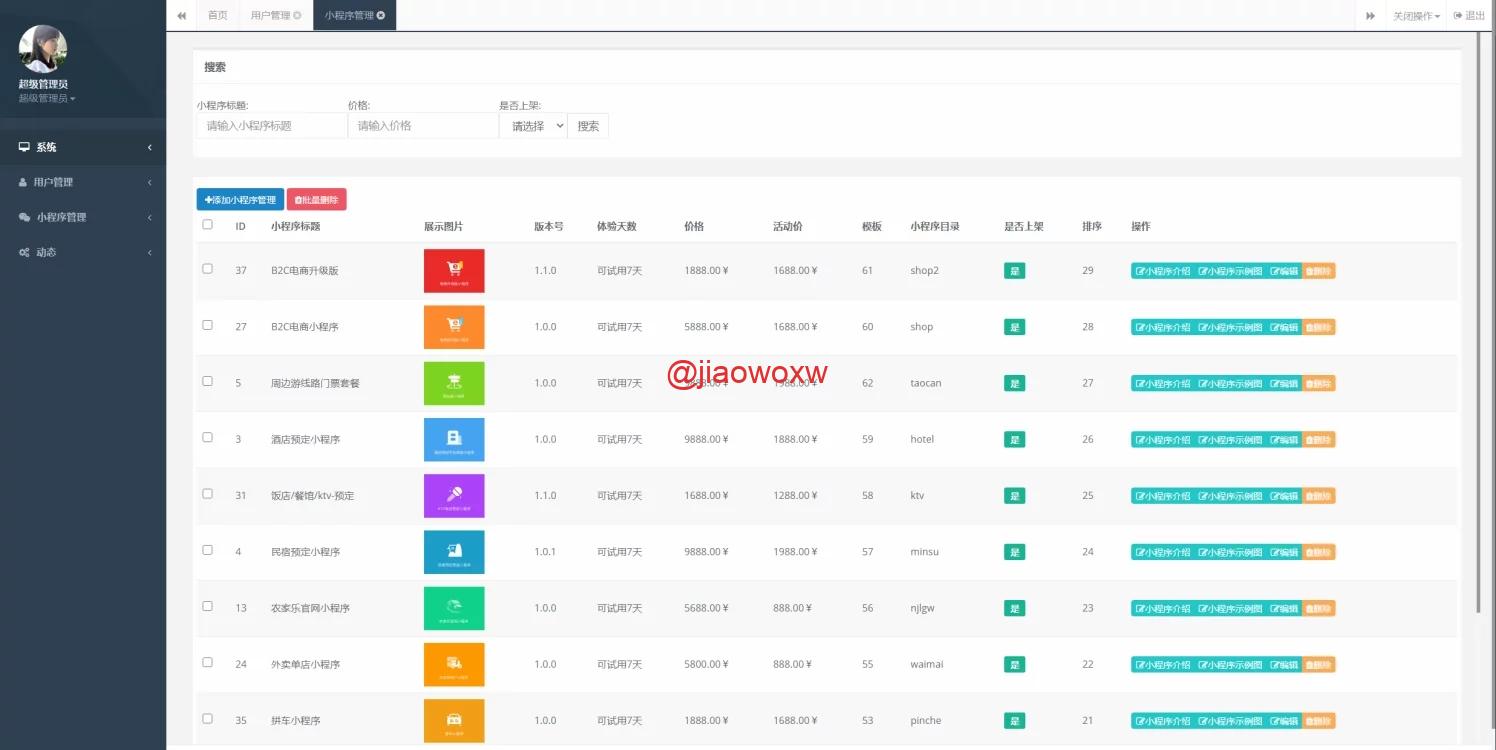Viewport: 1496px width, 750px height.
Task: Check the box for ID 37 row
Action: tap(208, 269)
